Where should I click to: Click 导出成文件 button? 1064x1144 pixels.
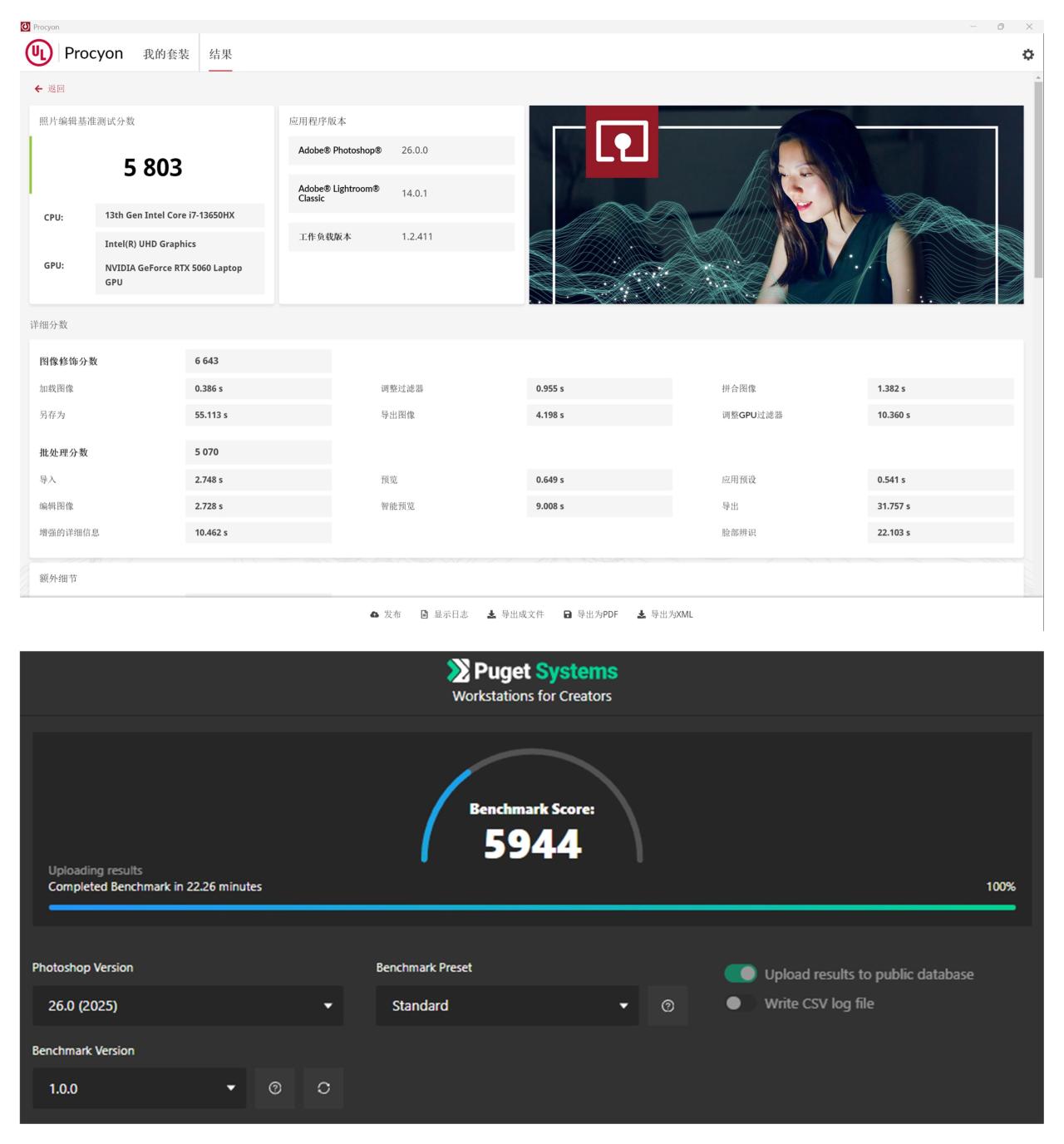point(515,614)
